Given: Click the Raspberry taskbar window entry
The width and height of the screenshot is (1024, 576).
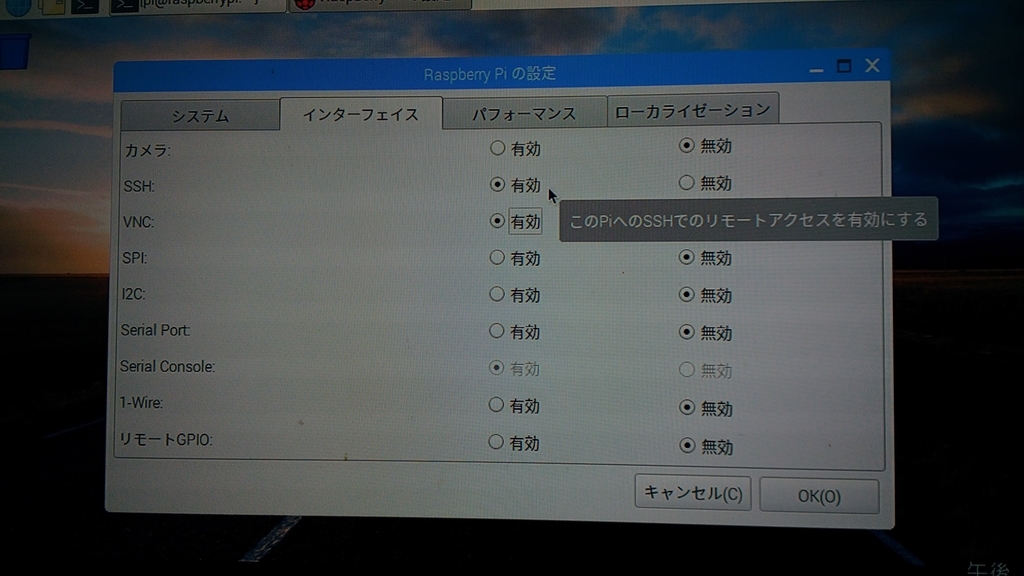Looking at the screenshot, I should pyautogui.click(x=380, y=4).
